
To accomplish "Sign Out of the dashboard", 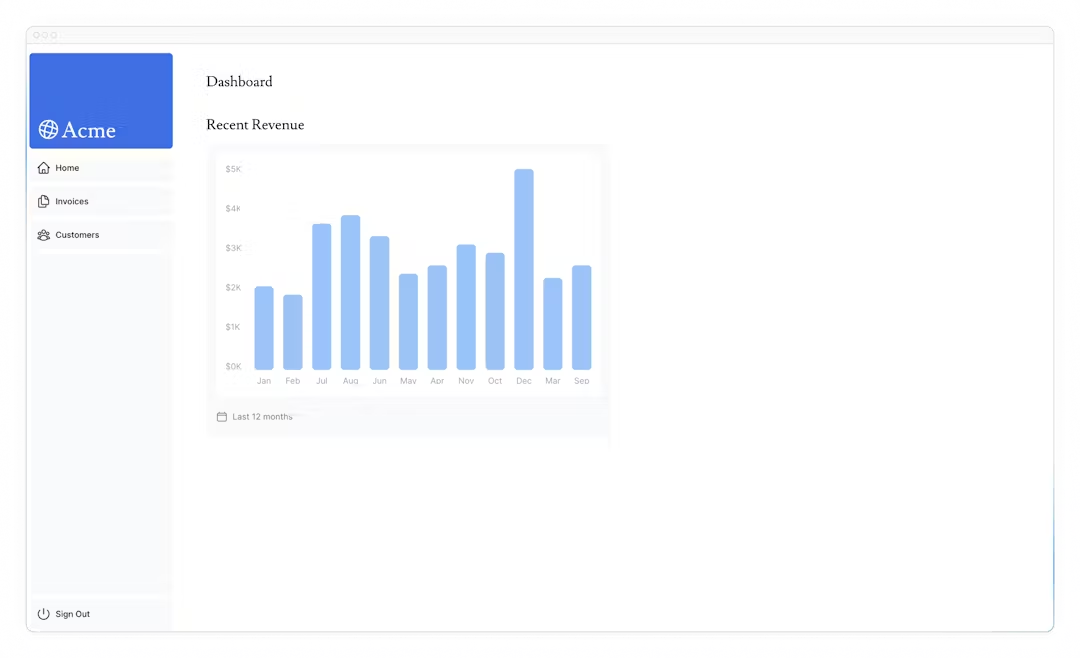I will click(x=101, y=614).
